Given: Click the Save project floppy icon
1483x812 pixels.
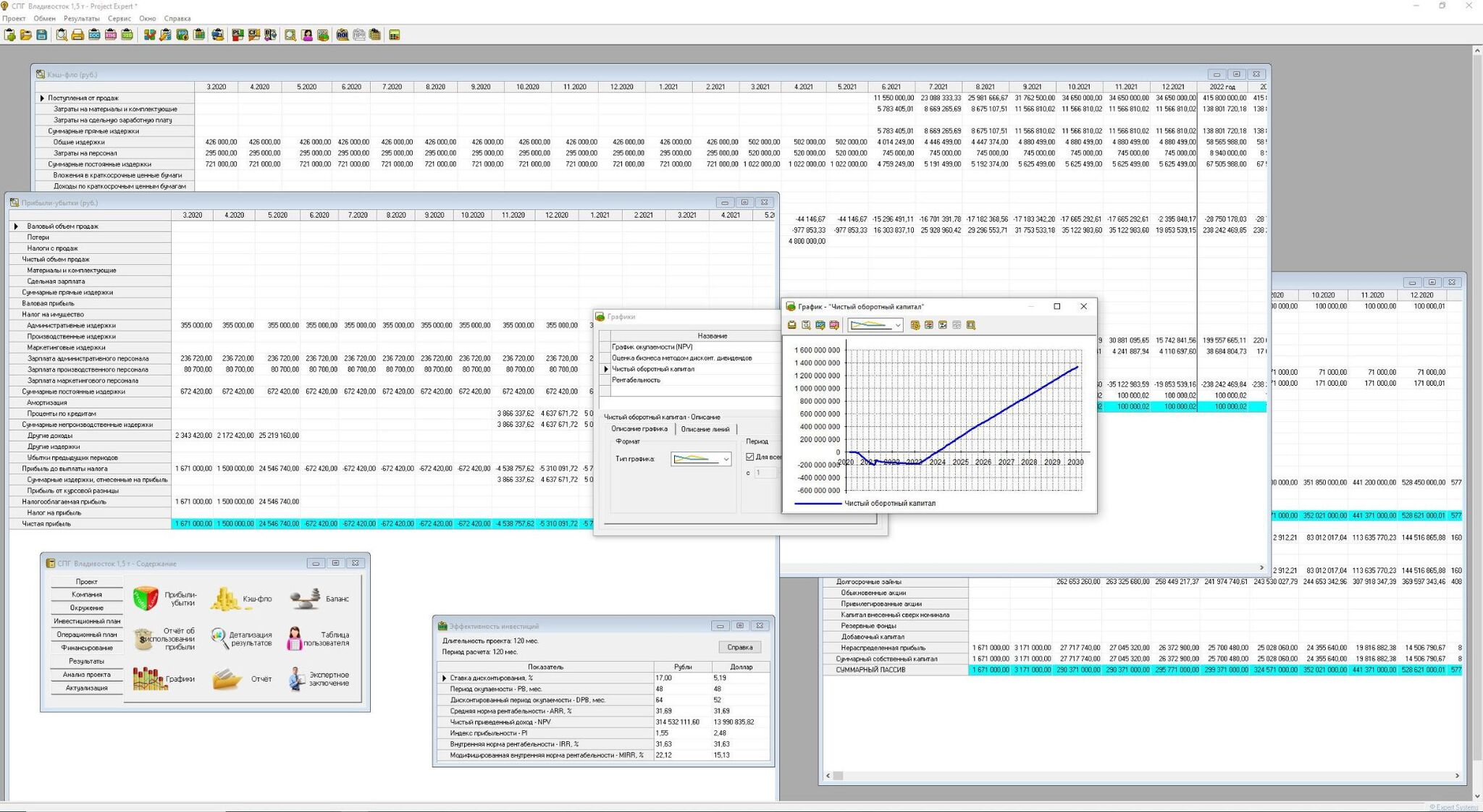Looking at the screenshot, I should coord(42,35).
